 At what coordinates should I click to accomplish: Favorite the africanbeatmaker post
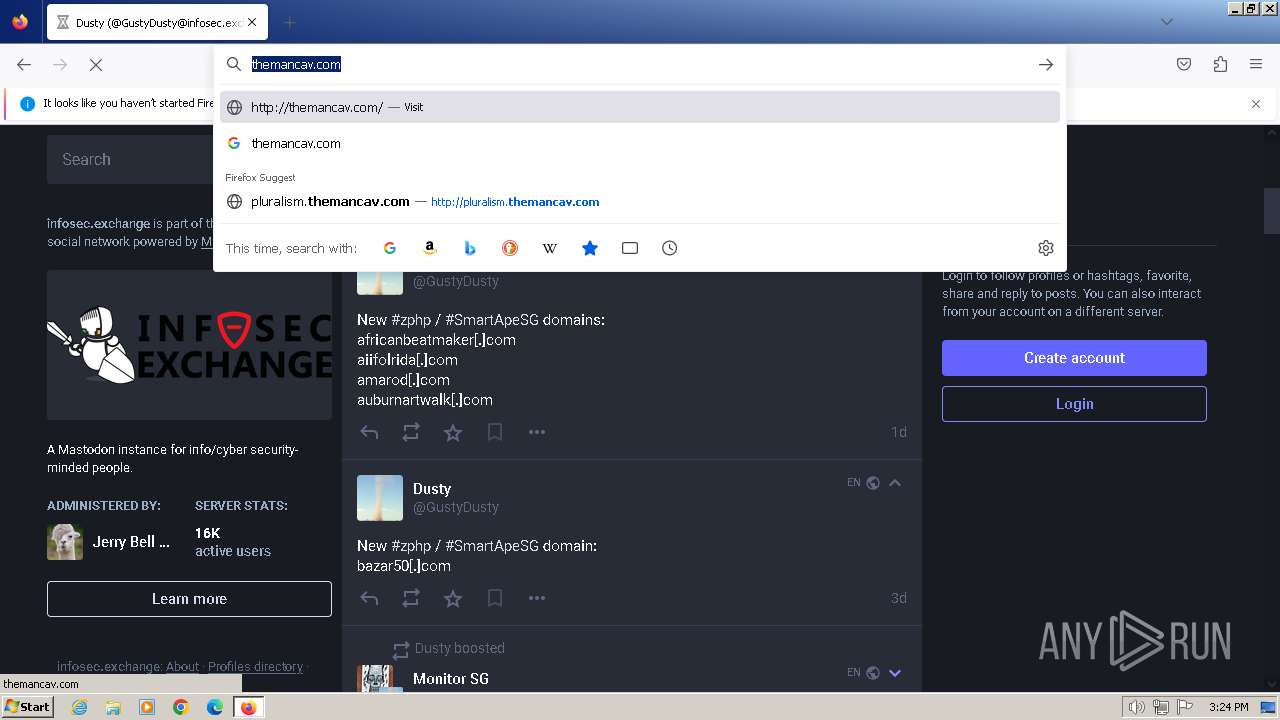pos(453,432)
